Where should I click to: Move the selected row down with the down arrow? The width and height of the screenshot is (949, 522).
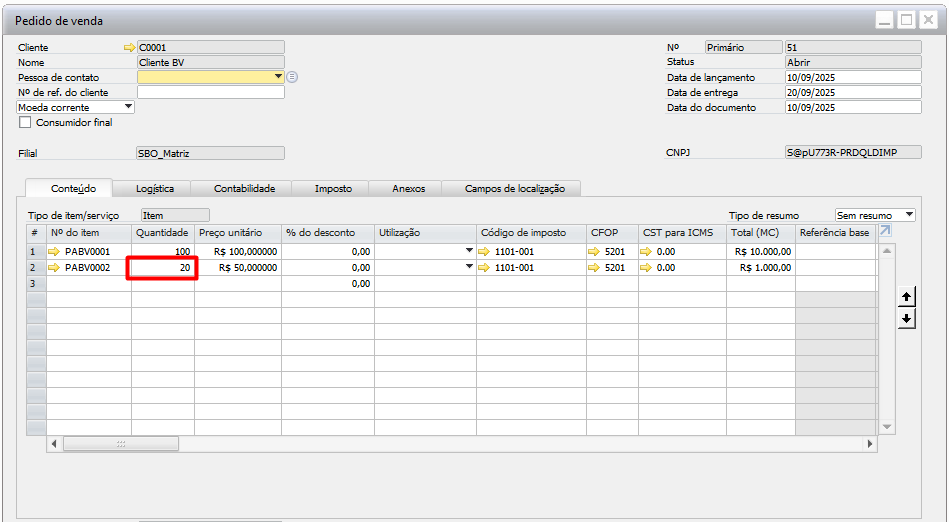click(x=906, y=318)
